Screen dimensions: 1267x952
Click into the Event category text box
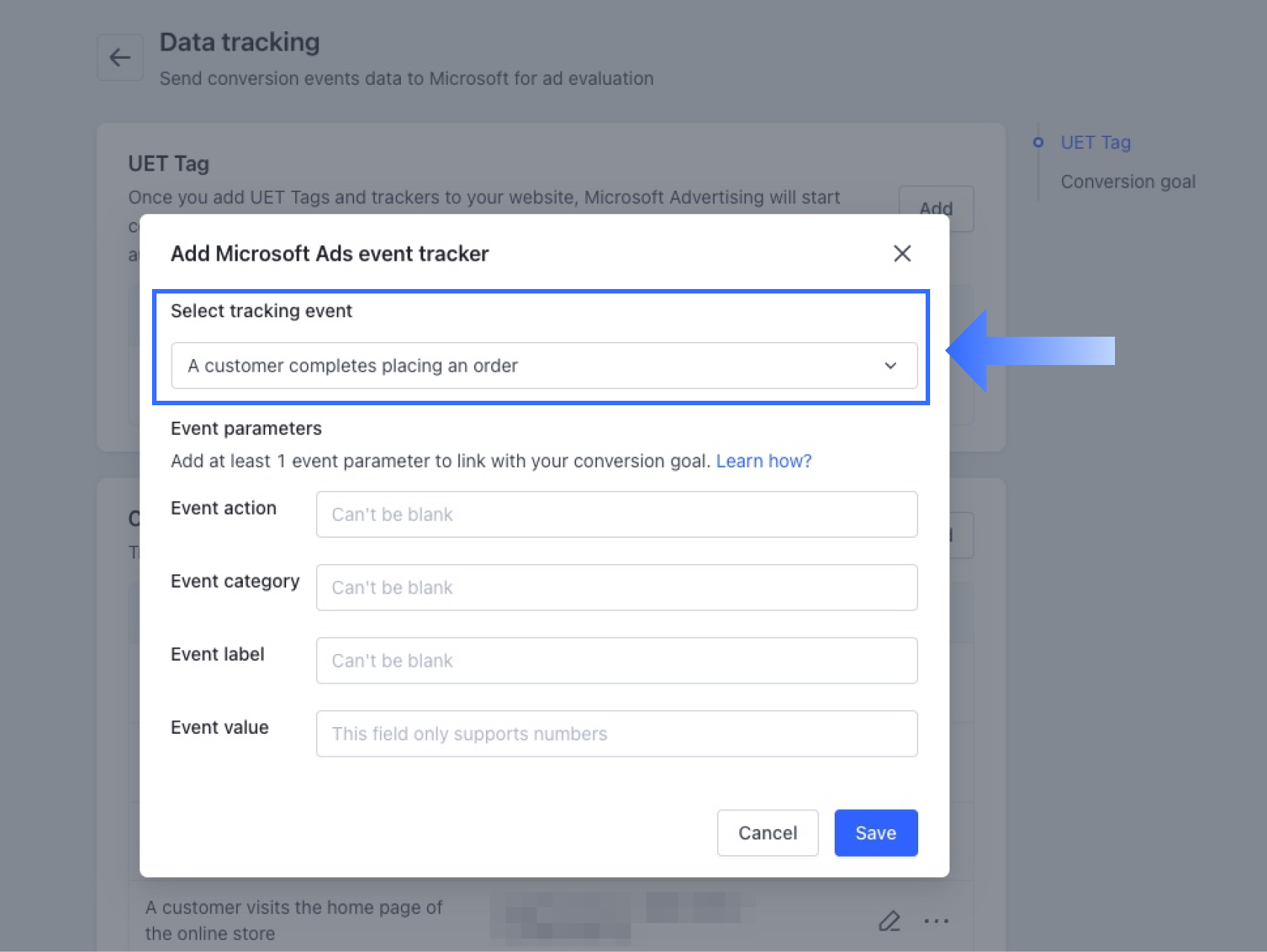click(x=616, y=588)
